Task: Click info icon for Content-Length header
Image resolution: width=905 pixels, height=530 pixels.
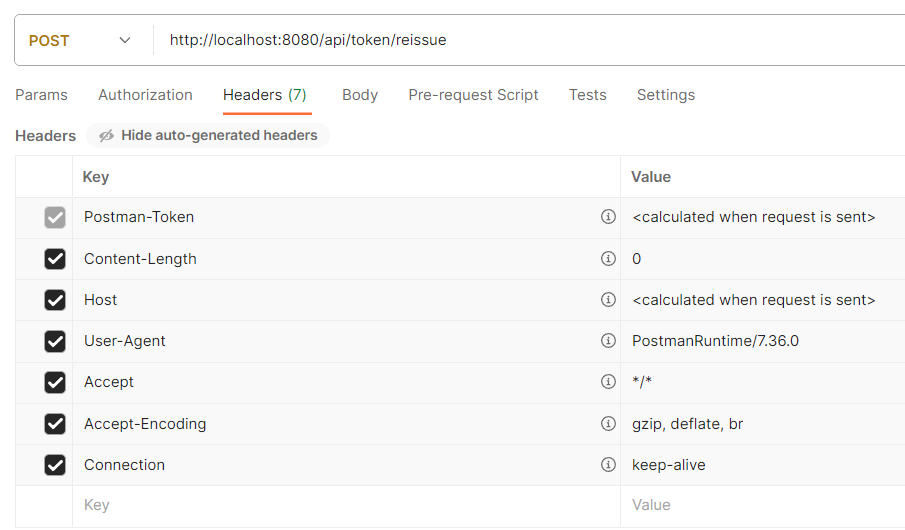Action: click(x=608, y=258)
